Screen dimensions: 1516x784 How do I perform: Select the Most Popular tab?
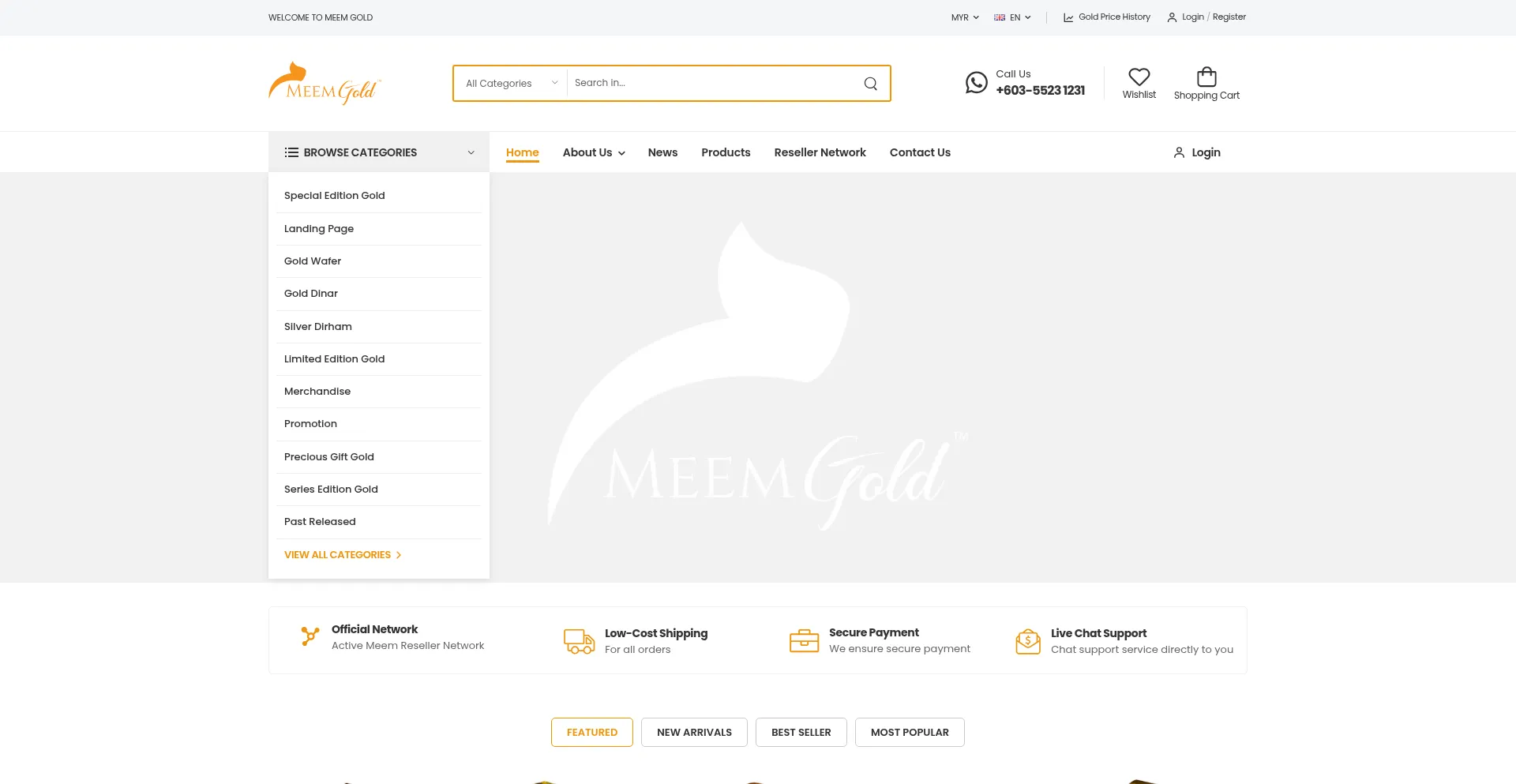click(910, 732)
